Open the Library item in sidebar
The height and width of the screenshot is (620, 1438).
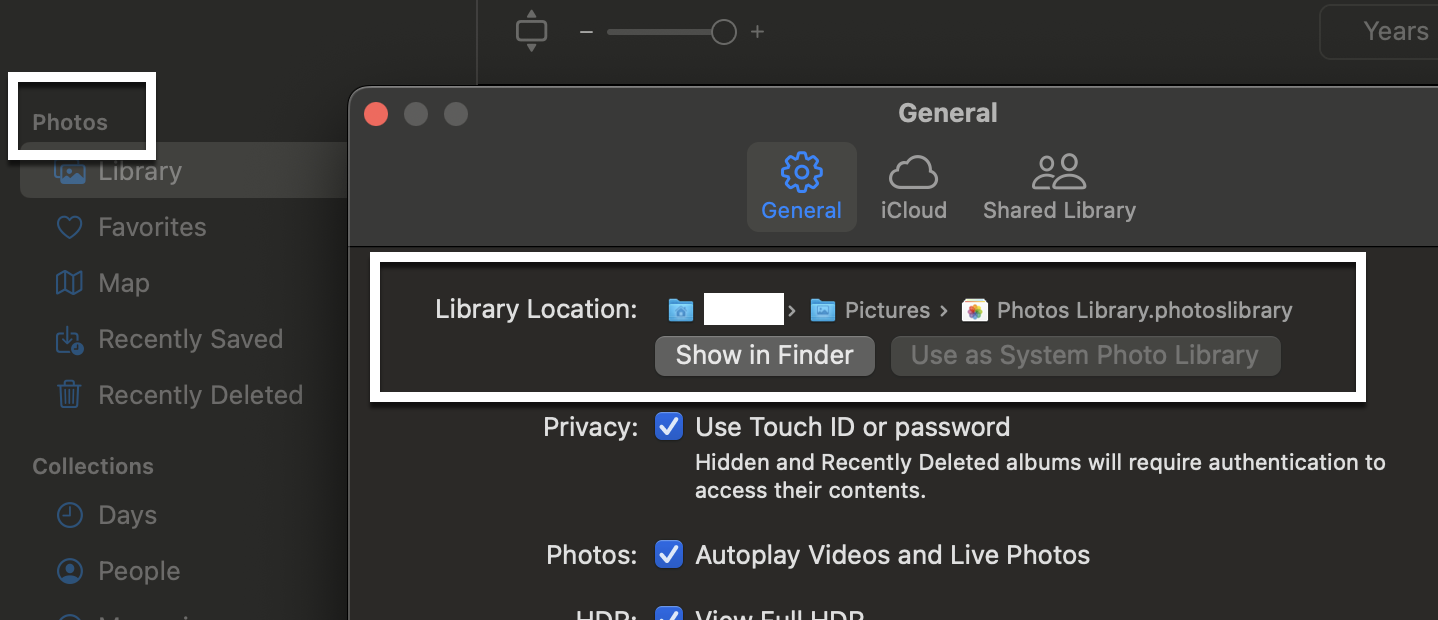(x=140, y=172)
